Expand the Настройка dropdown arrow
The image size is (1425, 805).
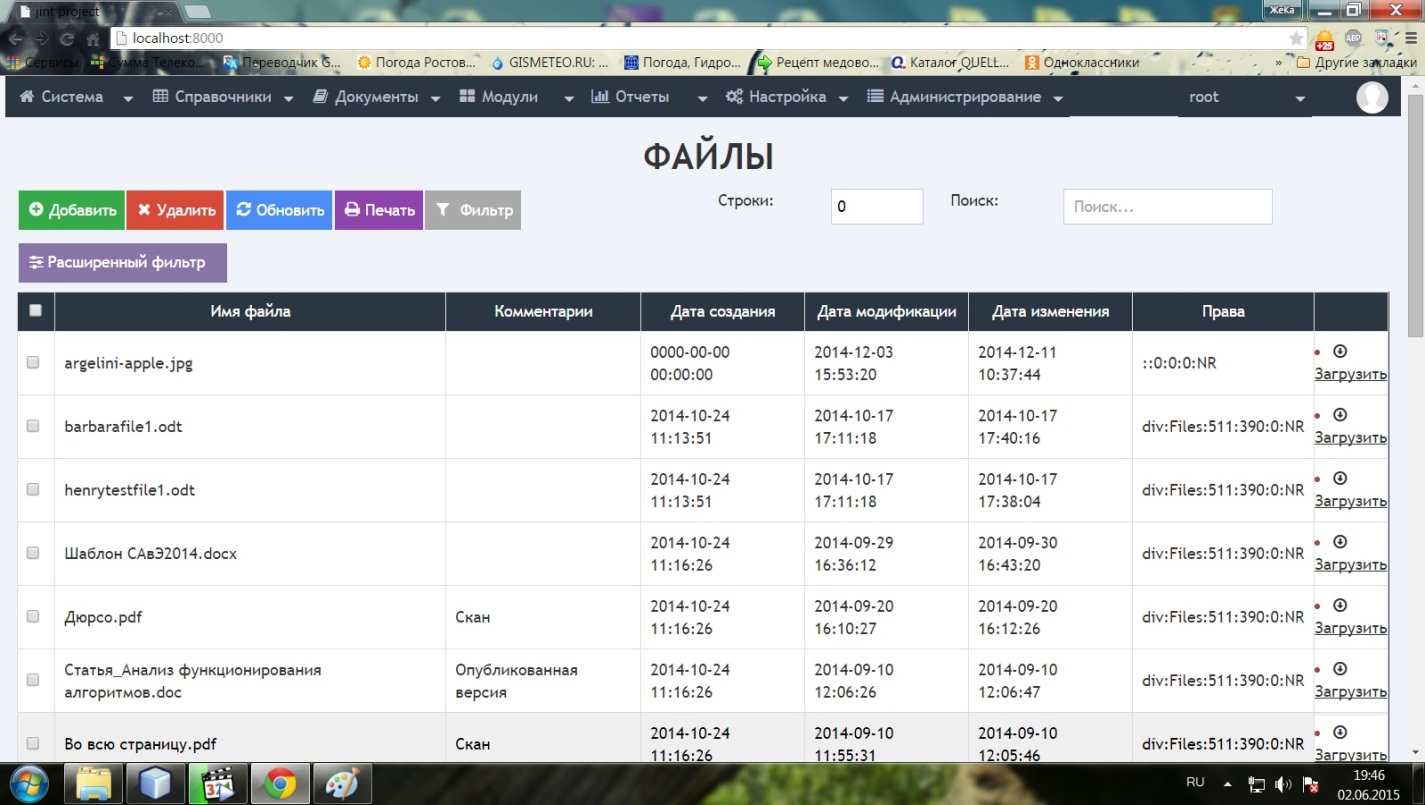[843, 99]
